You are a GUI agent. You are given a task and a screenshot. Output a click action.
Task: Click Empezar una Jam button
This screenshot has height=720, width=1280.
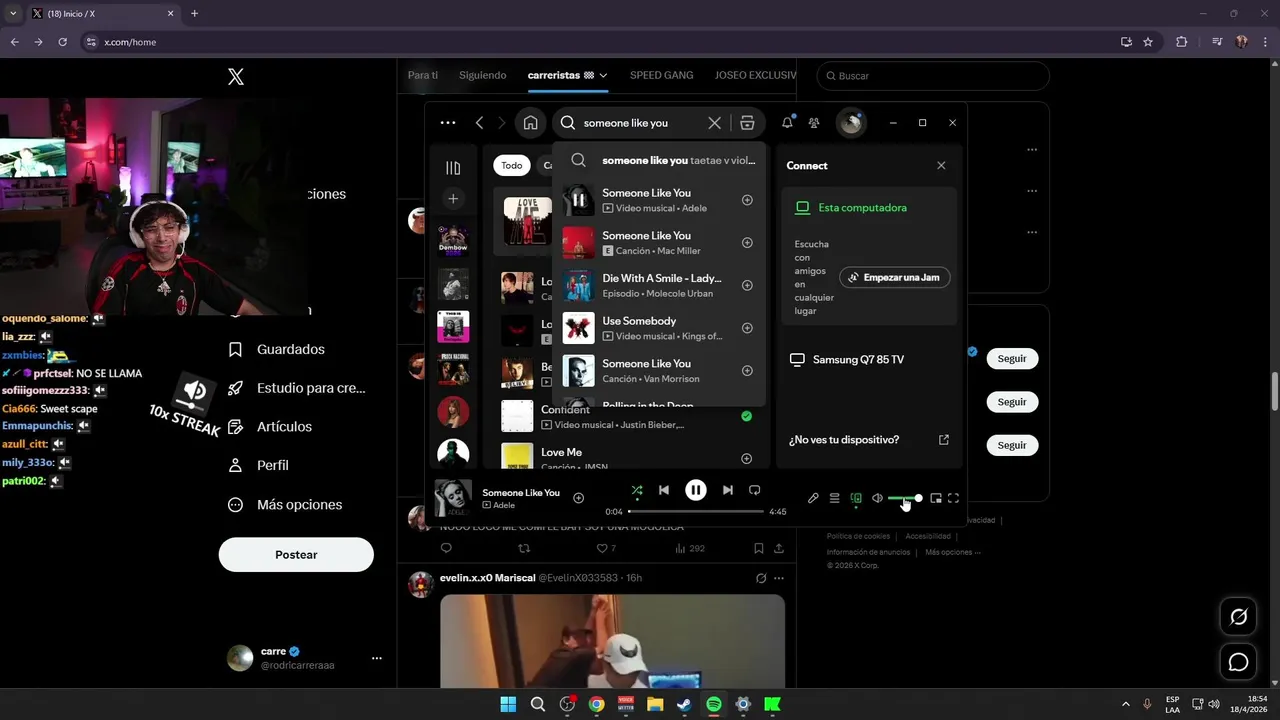[x=895, y=277]
